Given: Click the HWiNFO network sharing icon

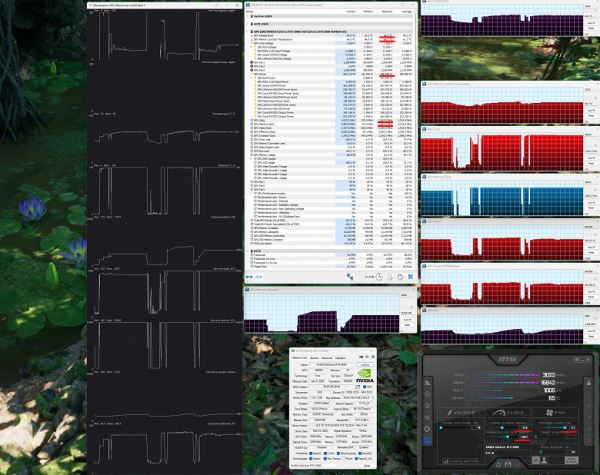Looking at the screenshot, I should tap(350, 277).
